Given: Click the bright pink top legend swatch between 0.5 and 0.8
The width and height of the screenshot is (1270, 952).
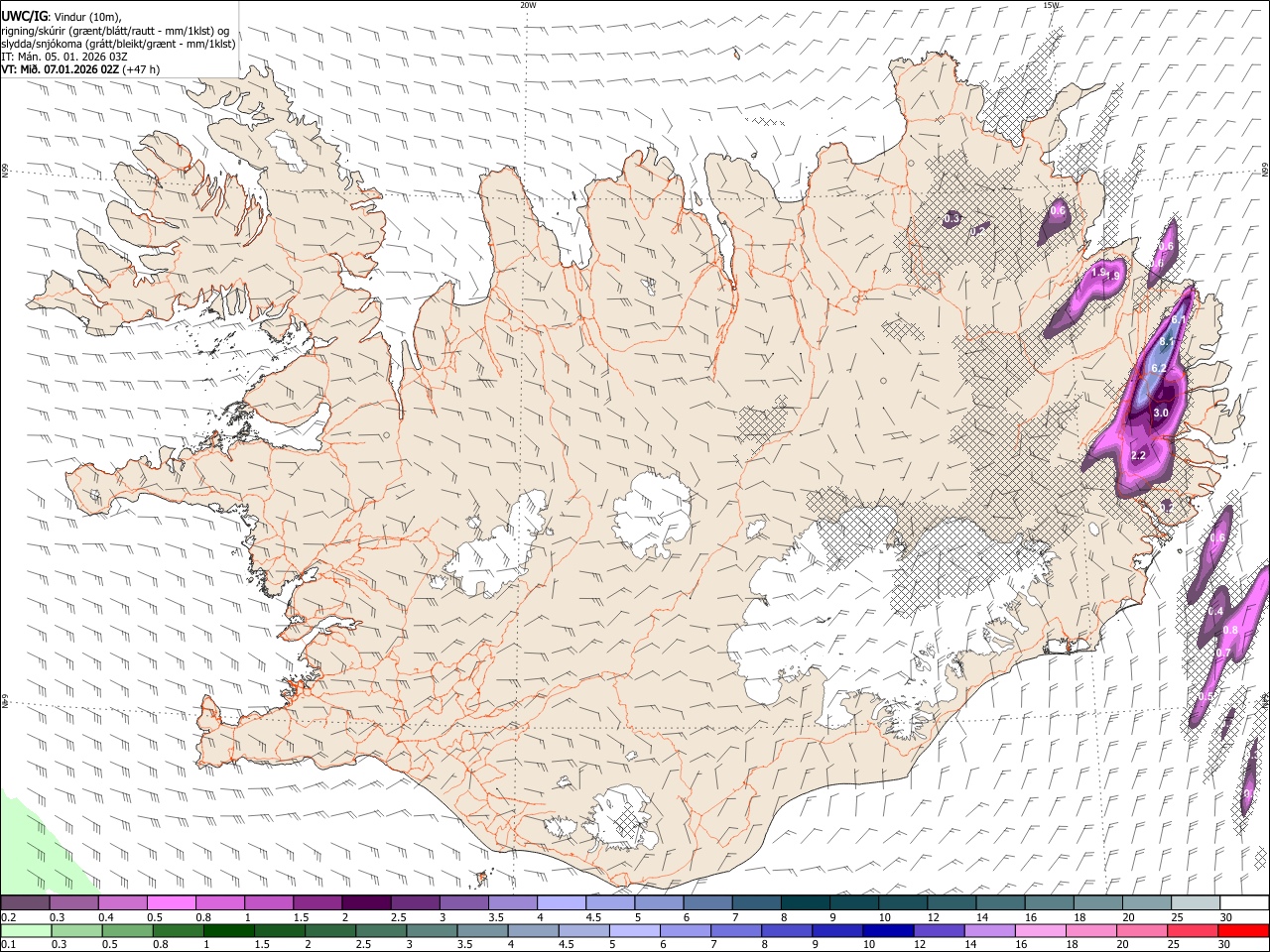Looking at the screenshot, I should click(172, 902).
